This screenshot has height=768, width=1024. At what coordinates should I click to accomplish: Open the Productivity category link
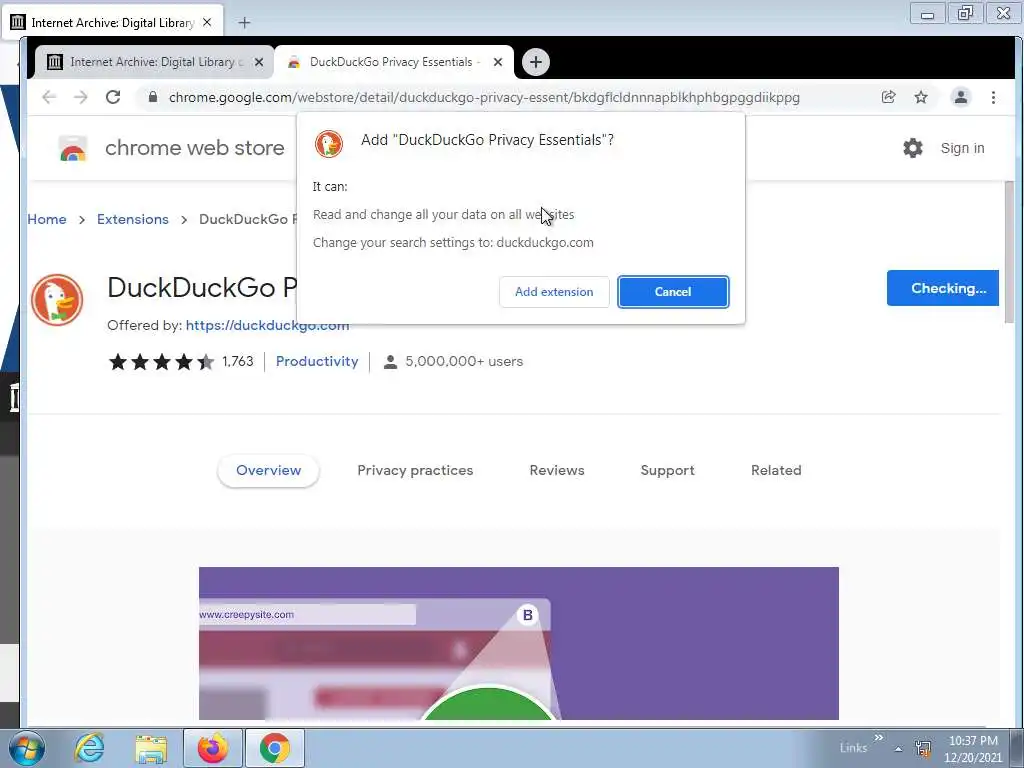point(317,362)
